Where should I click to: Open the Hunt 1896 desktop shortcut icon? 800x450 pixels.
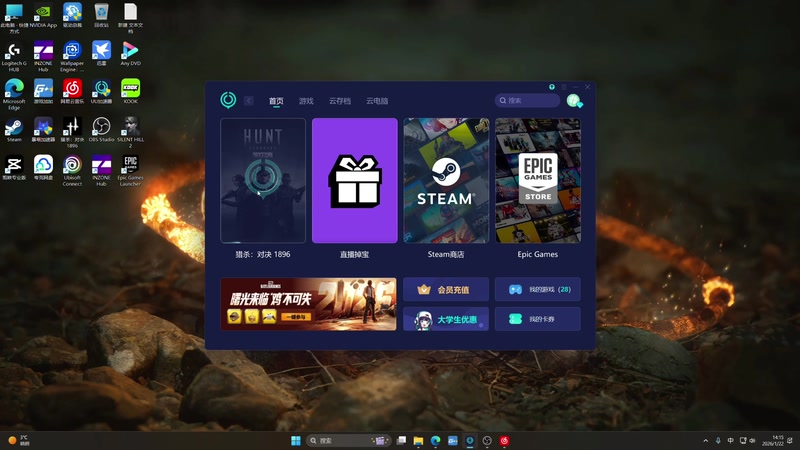click(72, 133)
